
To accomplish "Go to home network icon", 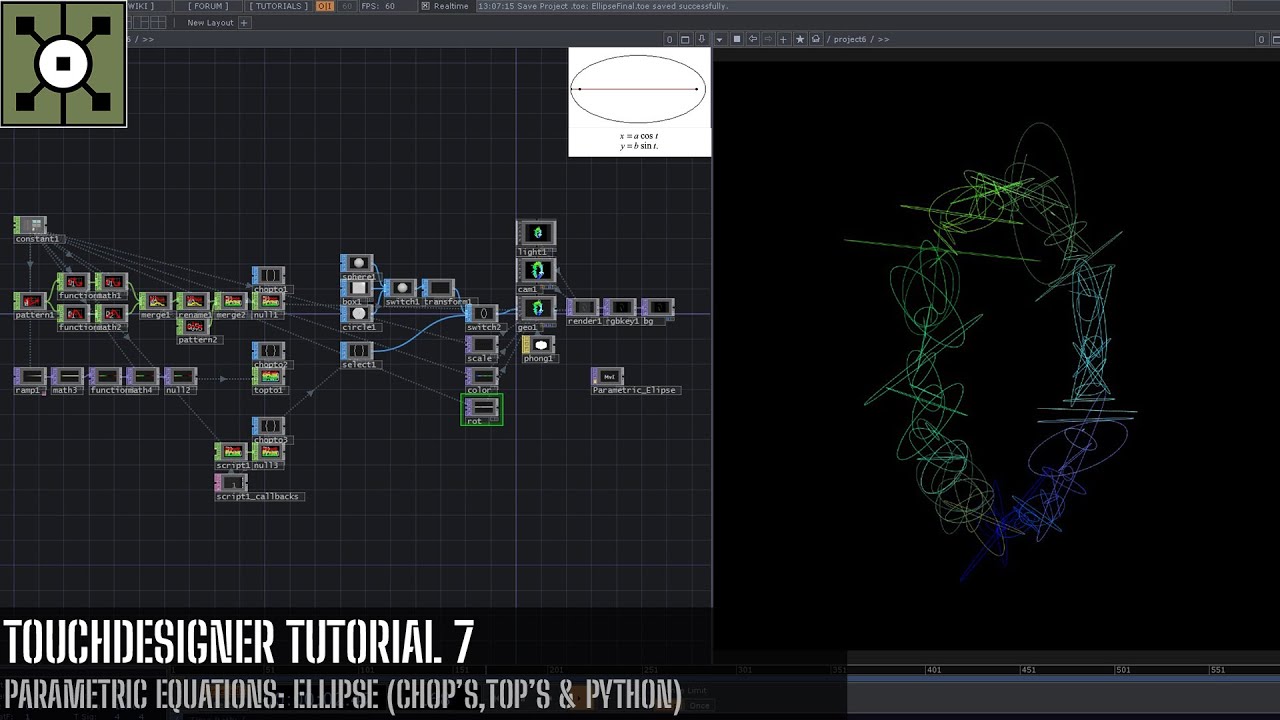I will tap(816, 39).
